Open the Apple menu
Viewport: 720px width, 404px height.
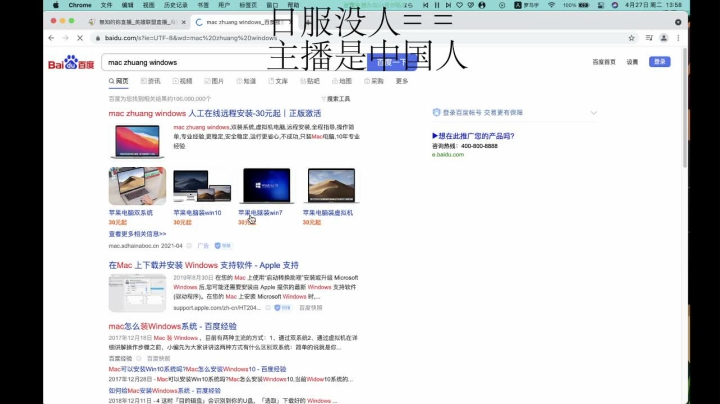click(x=56, y=5)
